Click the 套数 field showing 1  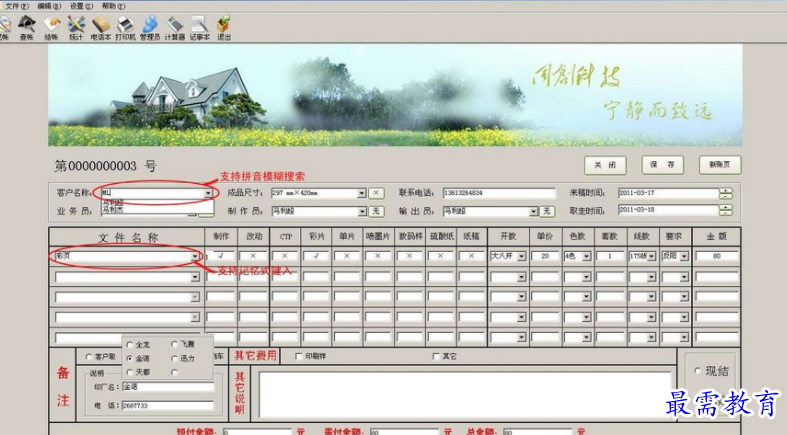609,256
